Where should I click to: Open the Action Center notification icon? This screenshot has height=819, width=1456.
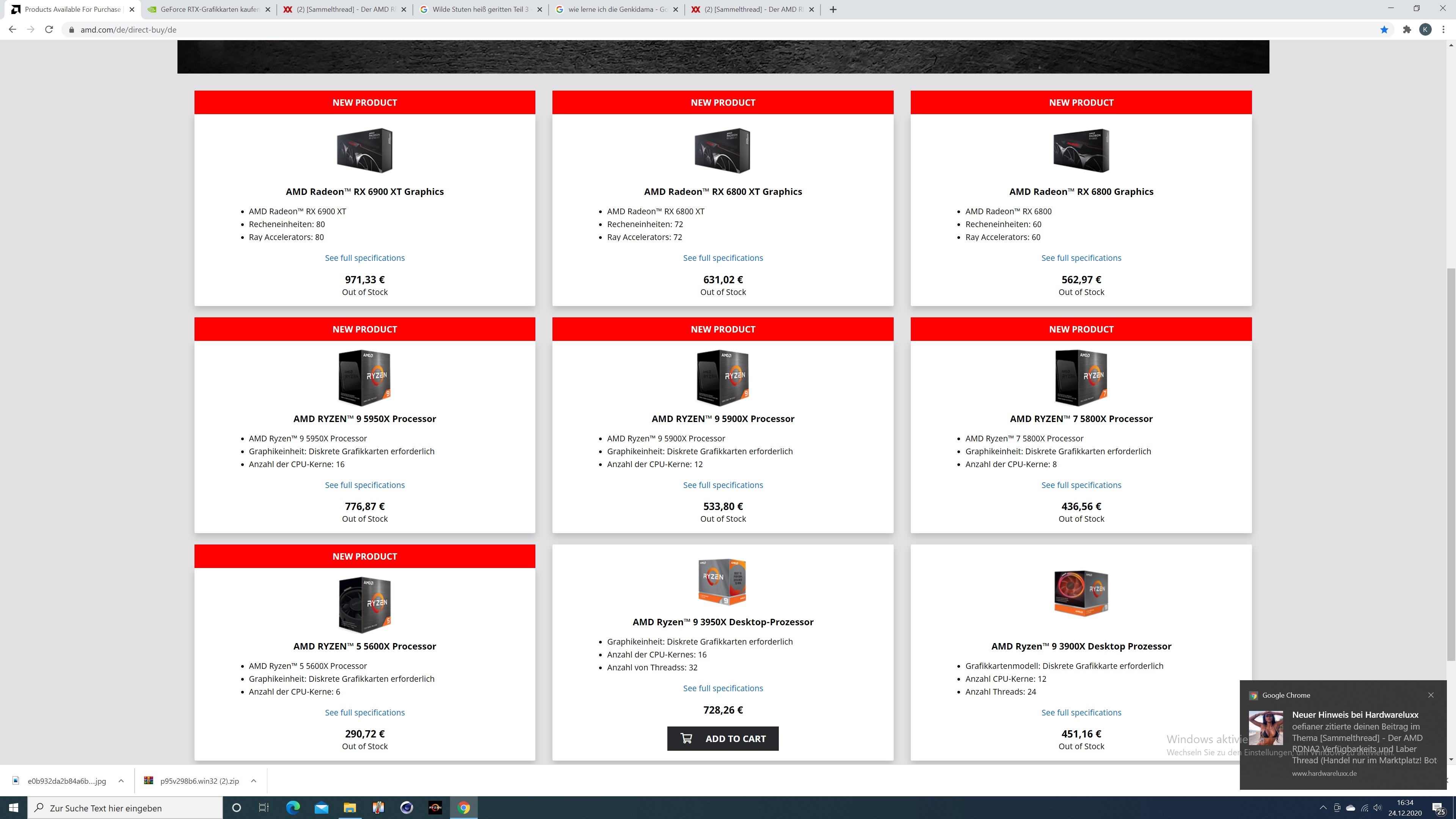pyautogui.click(x=1439, y=808)
